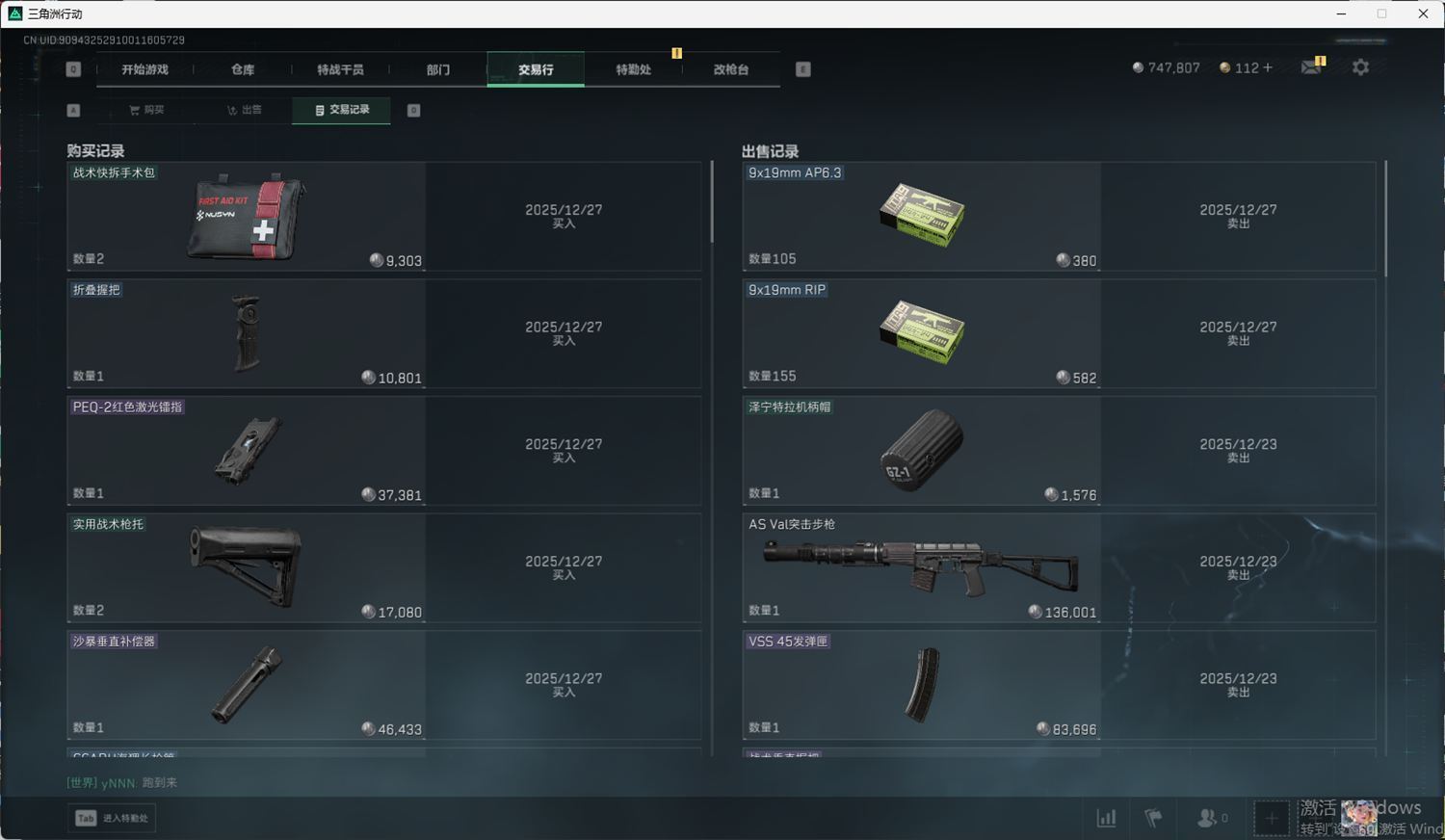1445x840 pixels.
Task: Click the flag icon in bottom bar
Action: tap(1153, 818)
